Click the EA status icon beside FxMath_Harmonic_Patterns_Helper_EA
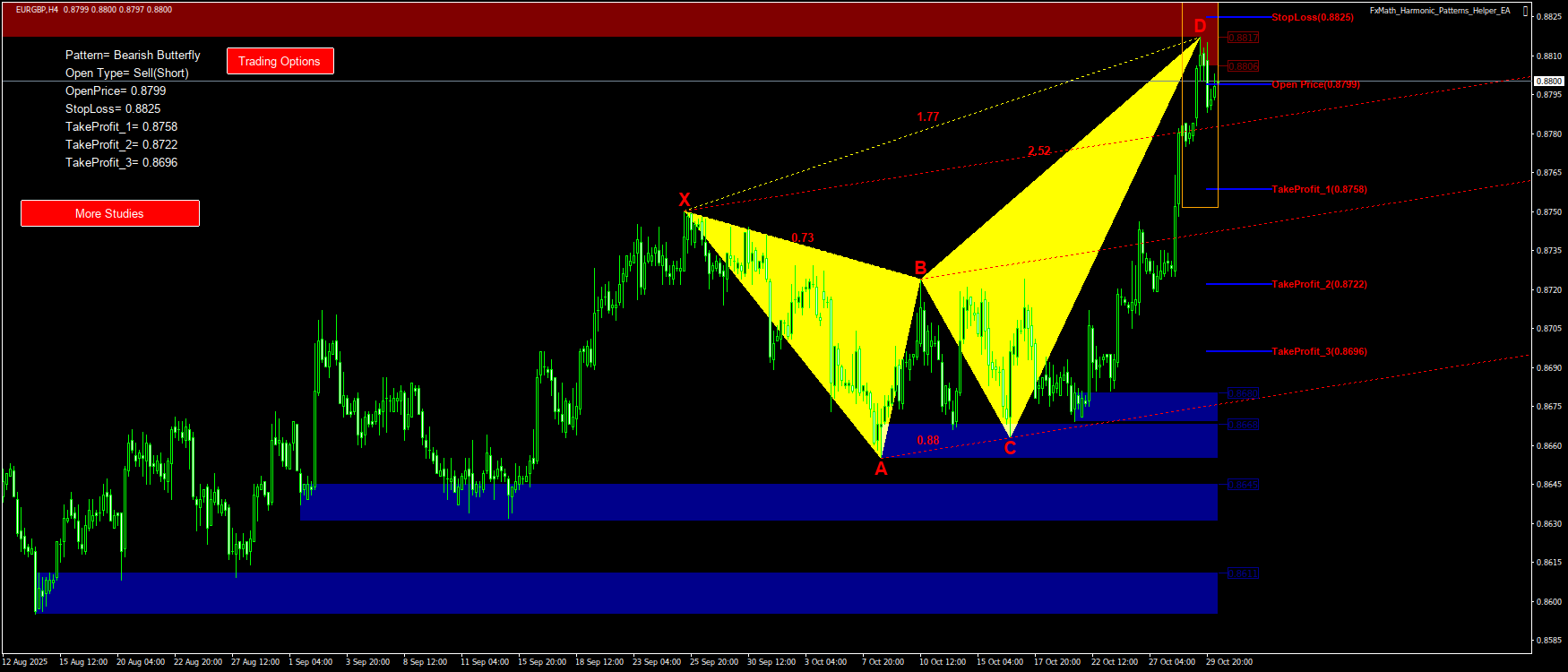The height and width of the screenshot is (672, 1568). point(1526,12)
